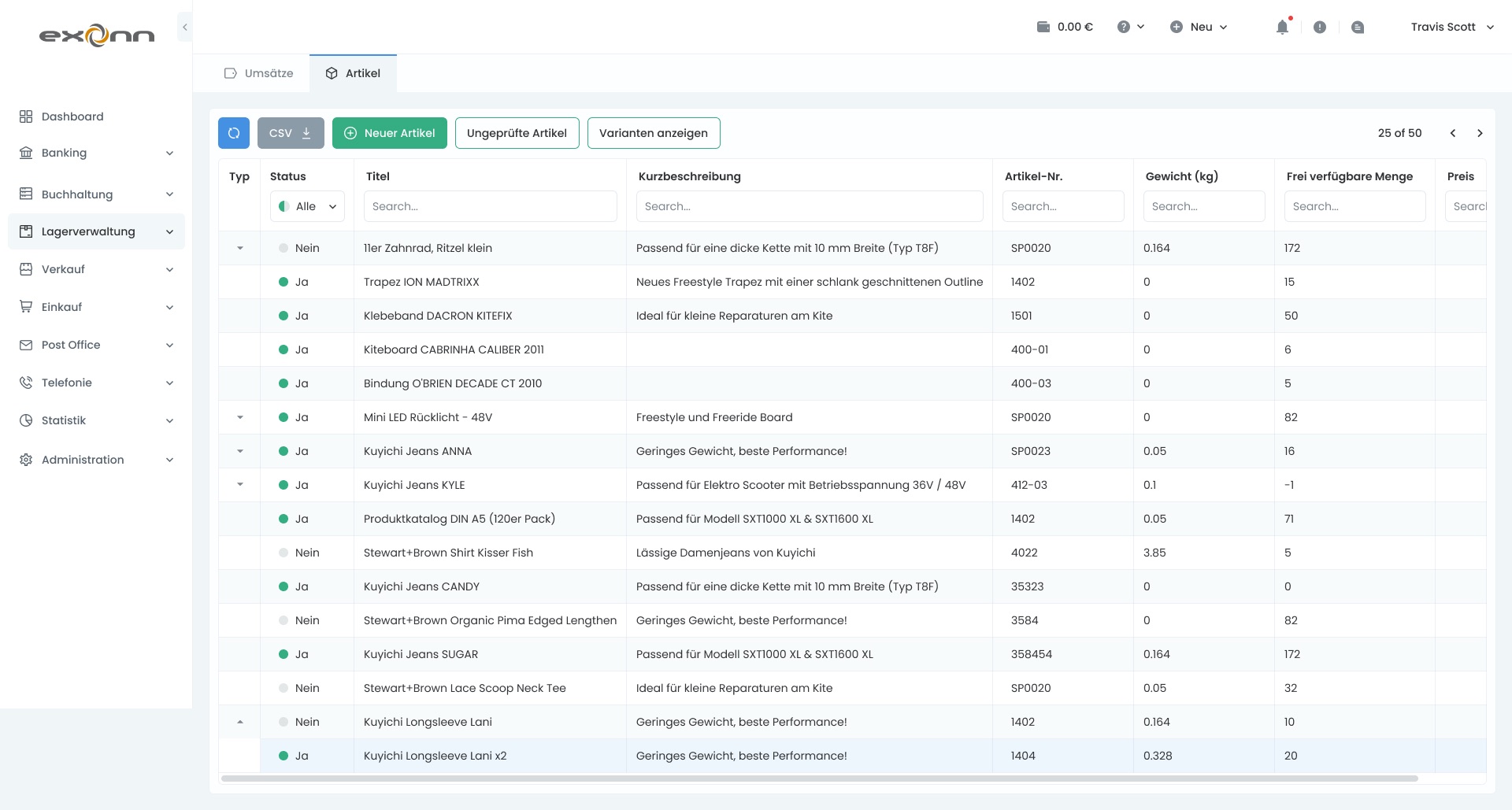Open notifications bell
Viewport: 1512px width, 810px height.
tap(1282, 27)
